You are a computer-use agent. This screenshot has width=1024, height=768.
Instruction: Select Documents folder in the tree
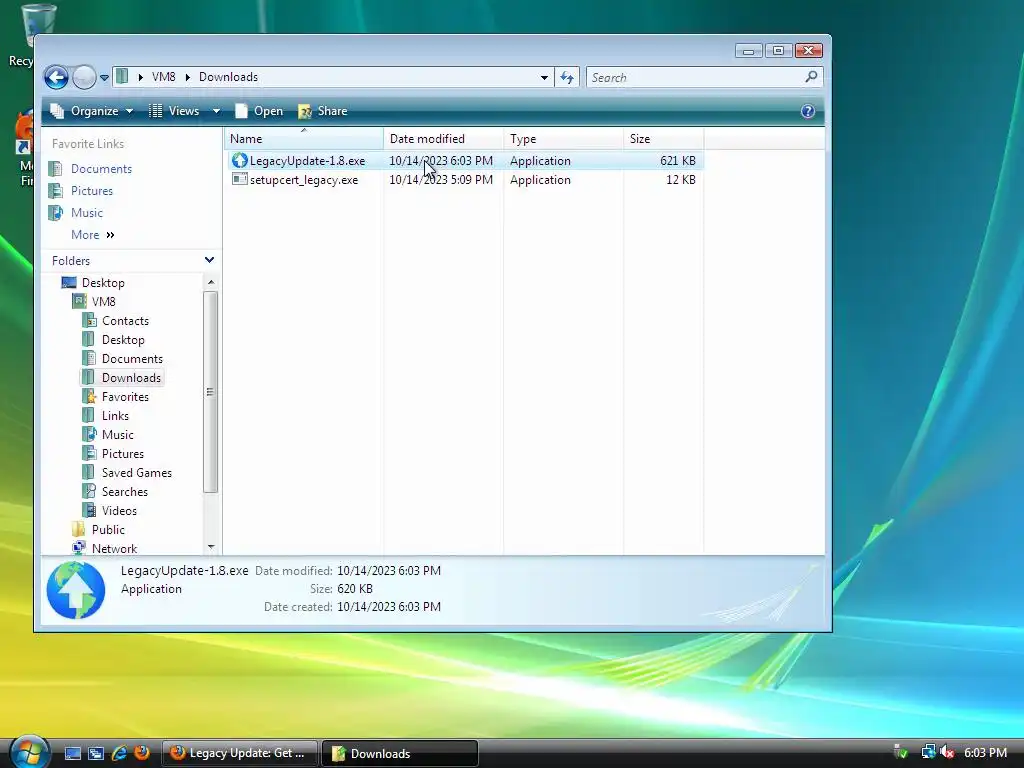click(132, 359)
